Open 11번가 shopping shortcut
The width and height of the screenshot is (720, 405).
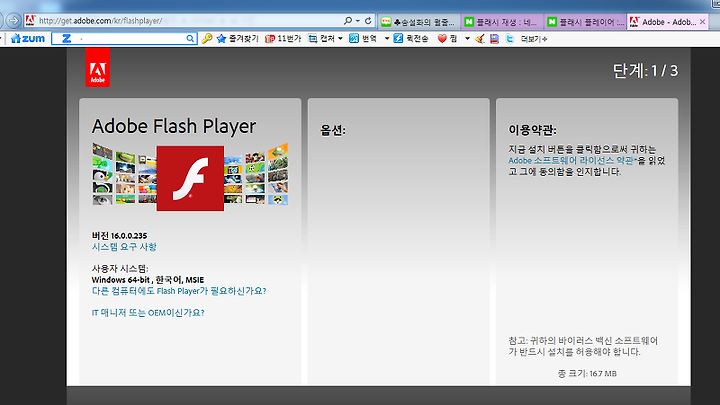click(283, 39)
